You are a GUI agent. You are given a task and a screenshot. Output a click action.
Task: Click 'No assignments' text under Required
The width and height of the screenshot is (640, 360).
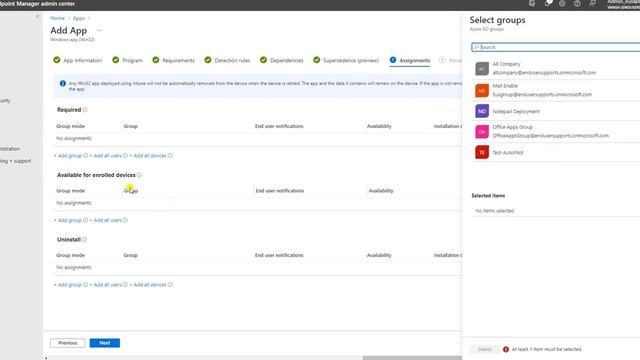point(74,138)
